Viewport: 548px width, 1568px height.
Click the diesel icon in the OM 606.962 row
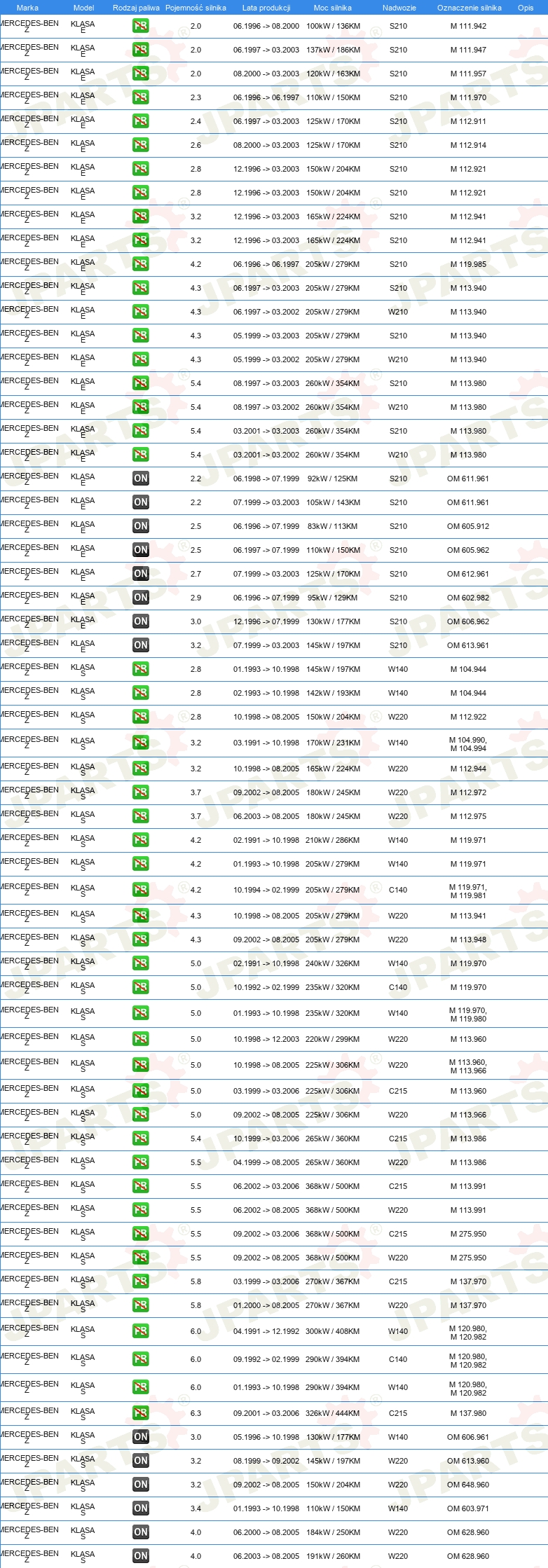coord(141,621)
